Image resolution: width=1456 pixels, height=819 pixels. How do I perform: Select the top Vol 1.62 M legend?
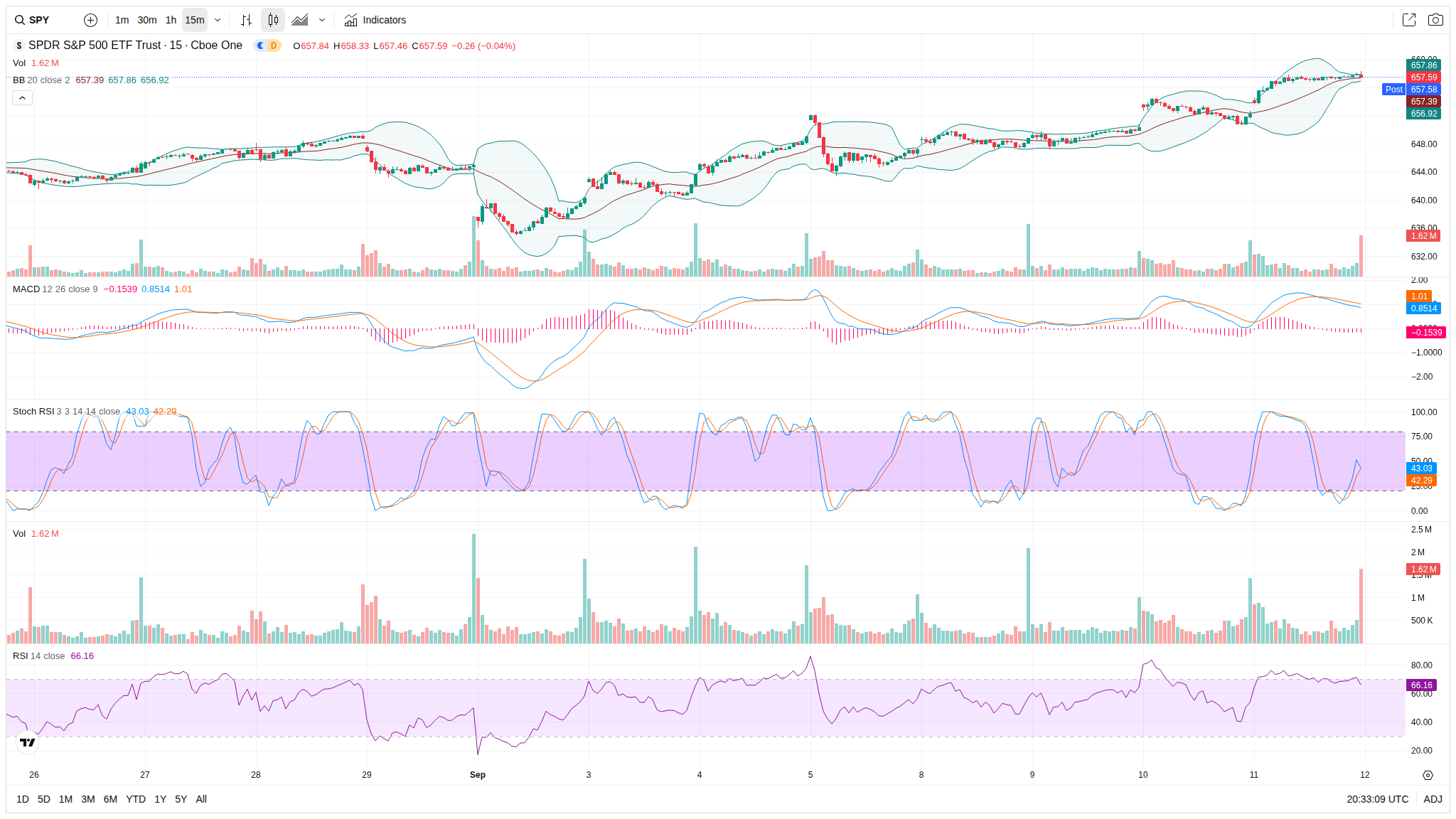tap(36, 63)
